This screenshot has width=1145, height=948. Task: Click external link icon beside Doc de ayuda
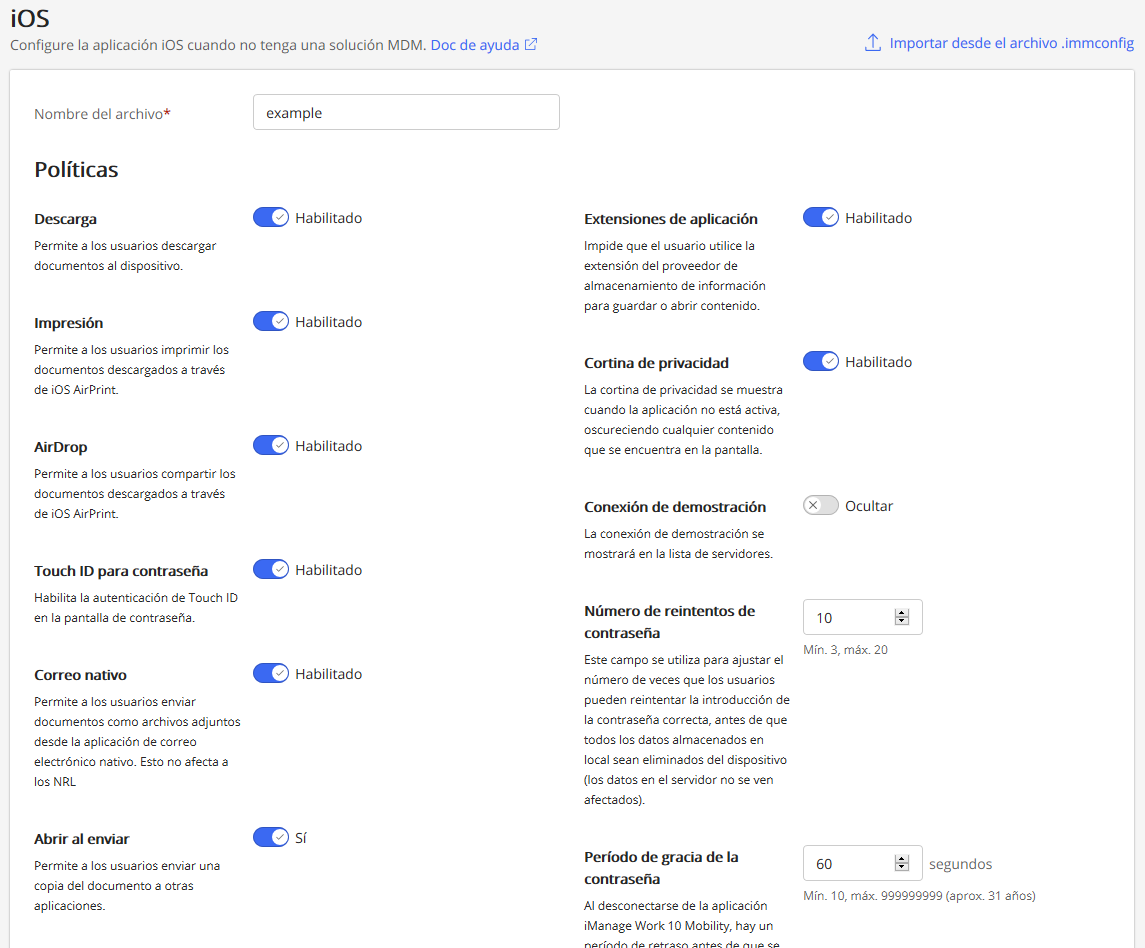(531, 44)
